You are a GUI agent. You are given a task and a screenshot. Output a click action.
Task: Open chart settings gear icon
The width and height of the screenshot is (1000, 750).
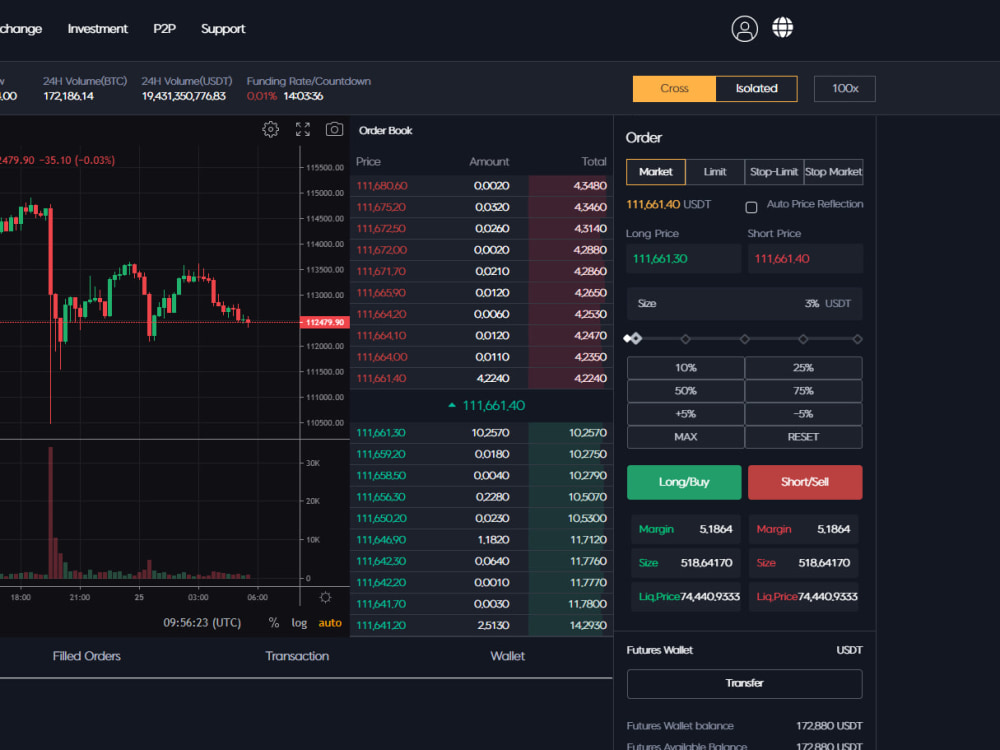pos(270,129)
